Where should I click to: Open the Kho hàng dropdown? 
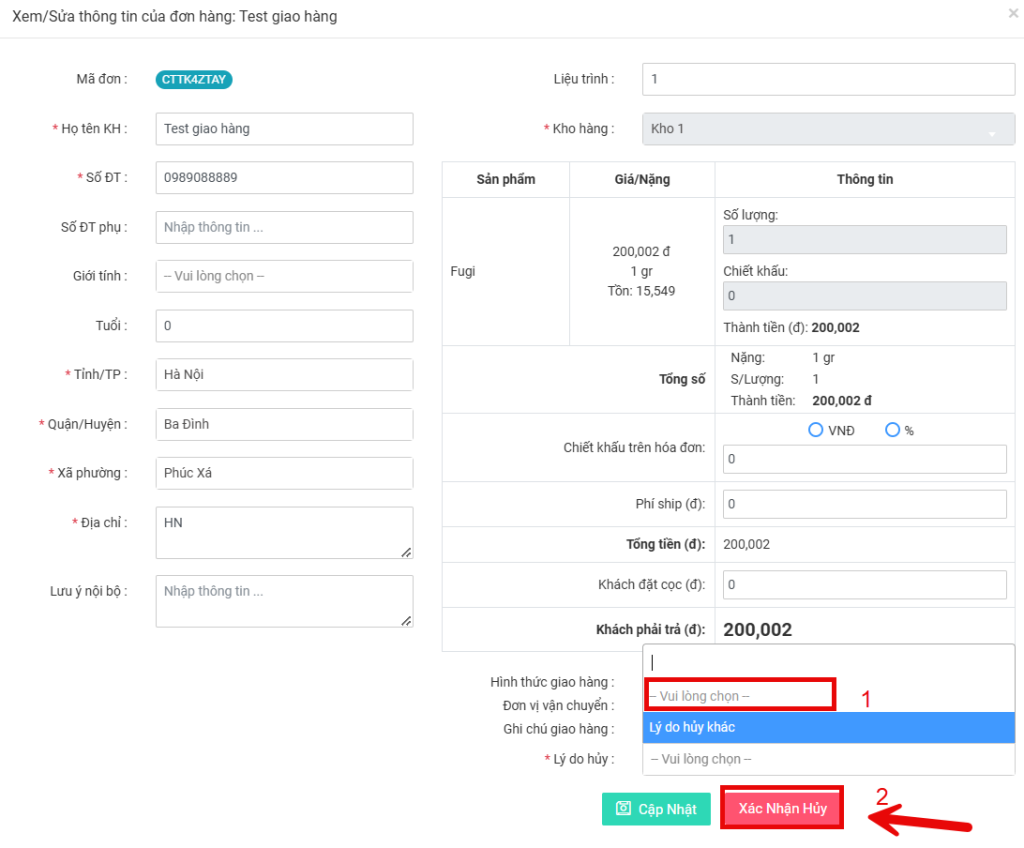click(828, 129)
